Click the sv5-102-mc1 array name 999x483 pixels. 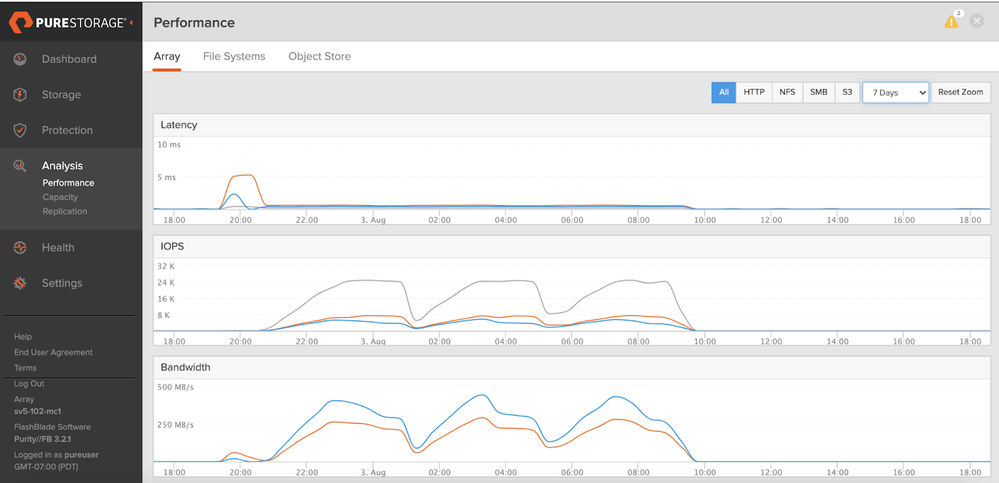38,411
